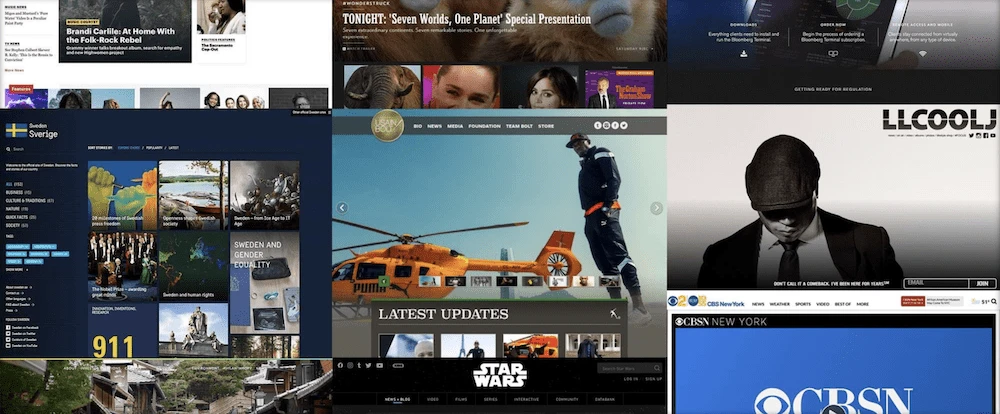Click the Bloomberg remote access wifi icon
Image resolution: width=1000 pixels, height=414 pixels.
922,54
